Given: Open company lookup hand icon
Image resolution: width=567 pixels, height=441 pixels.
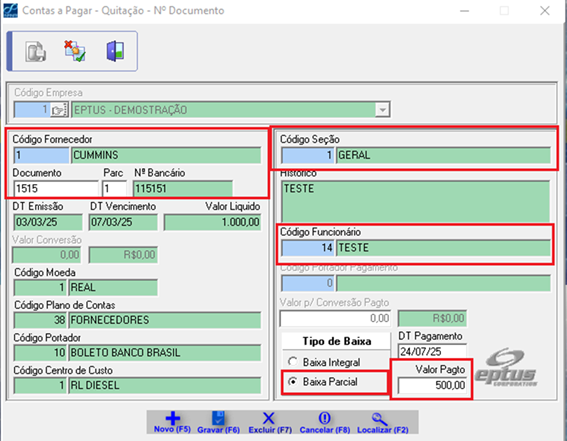Looking at the screenshot, I should [59, 110].
